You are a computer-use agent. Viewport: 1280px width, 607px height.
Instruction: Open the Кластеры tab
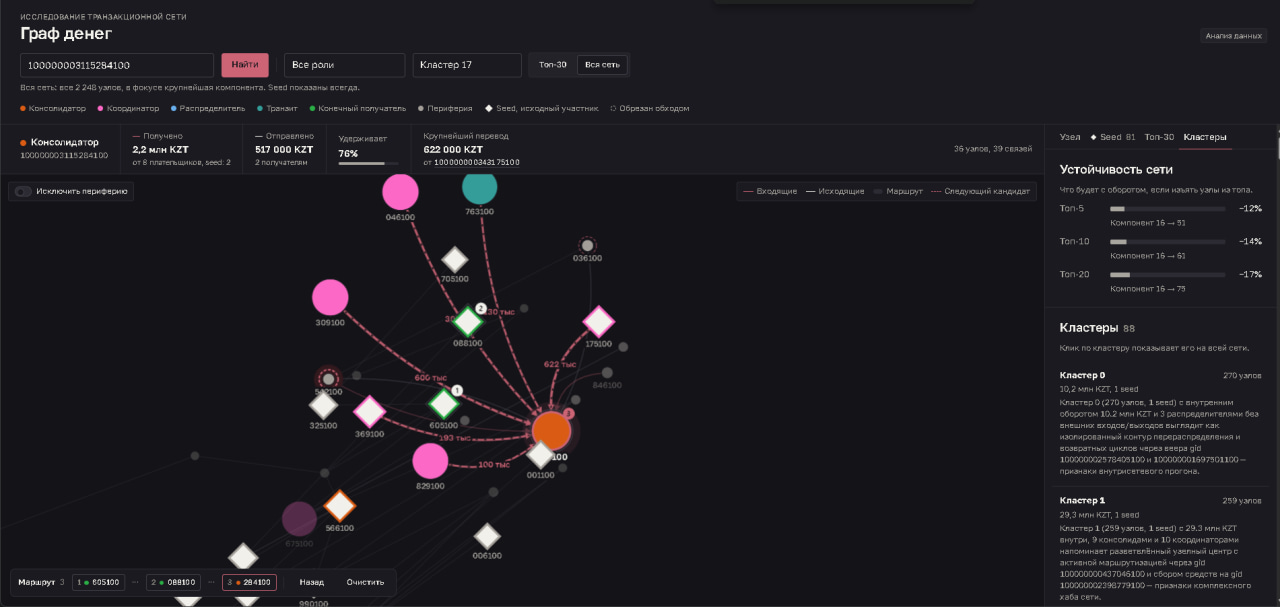[1205, 137]
